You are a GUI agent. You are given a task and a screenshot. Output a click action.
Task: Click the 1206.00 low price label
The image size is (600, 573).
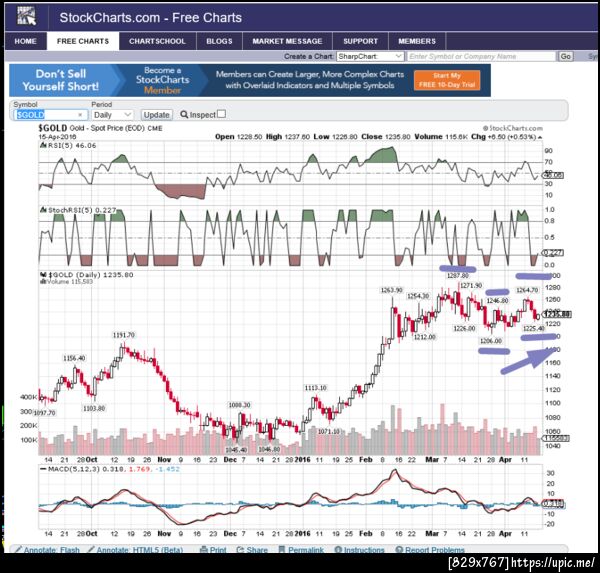point(491,341)
